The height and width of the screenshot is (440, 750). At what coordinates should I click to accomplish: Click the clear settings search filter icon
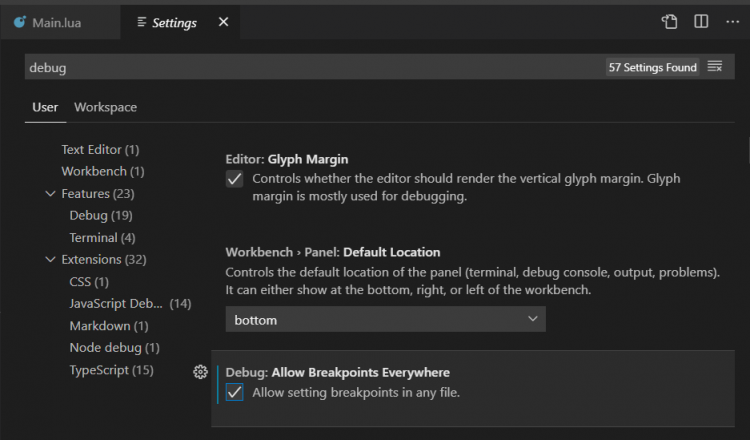pyautogui.click(x=714, y=67)
